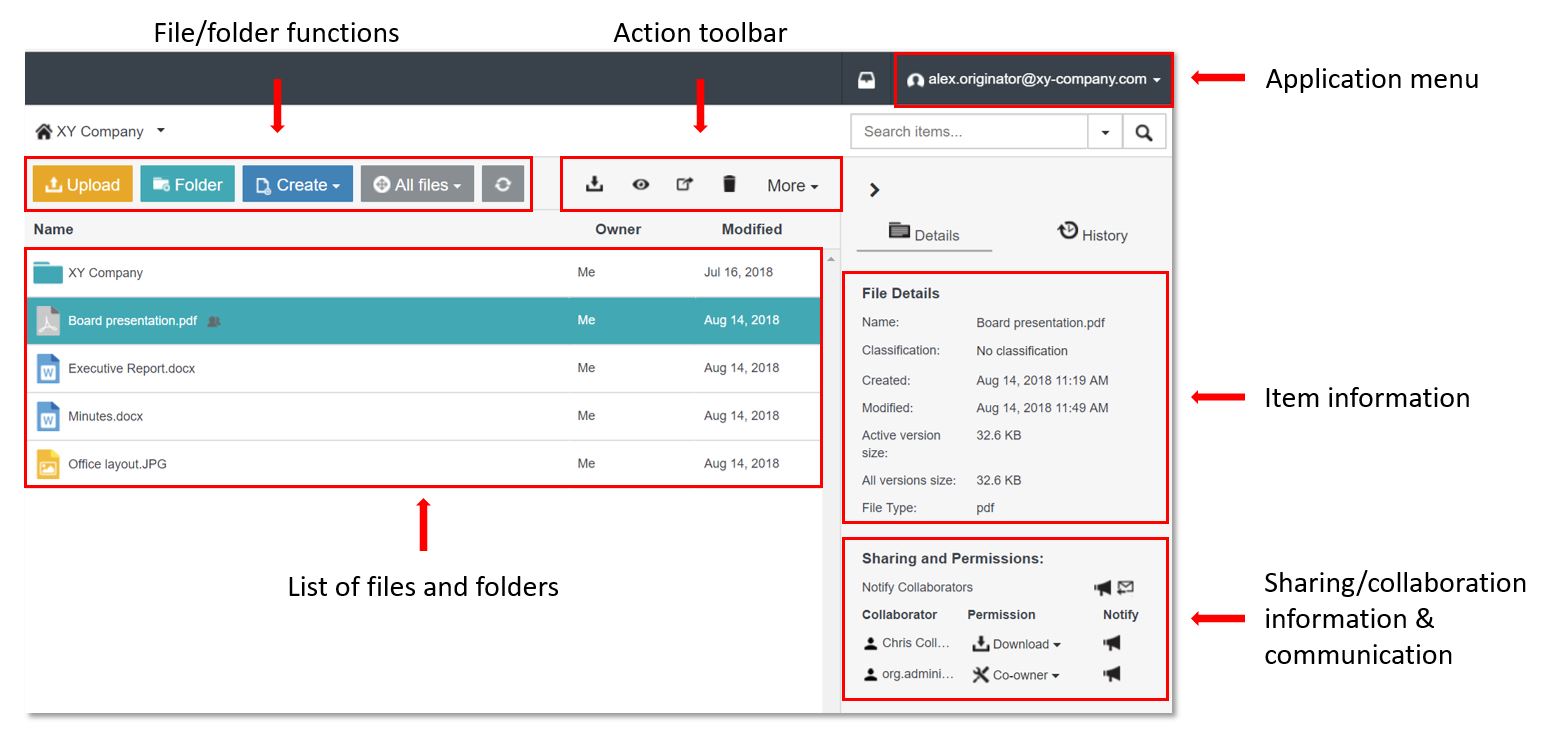Click notify megaphone for Chris Coll... row
Screen dimensions: 1543x743
1112,643
